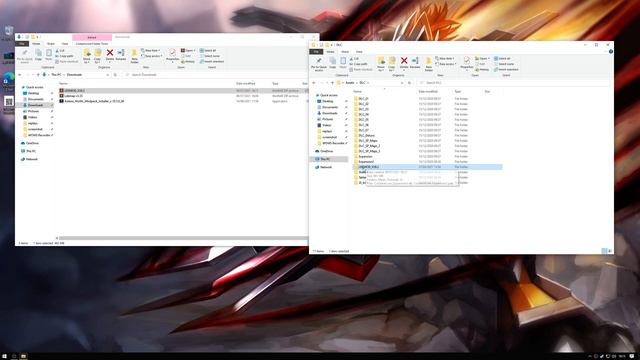The width and height of the screenshot is (640, 360).
Task: Open Move to dropdown in Downloads window
Action: [x=87, y=56]
